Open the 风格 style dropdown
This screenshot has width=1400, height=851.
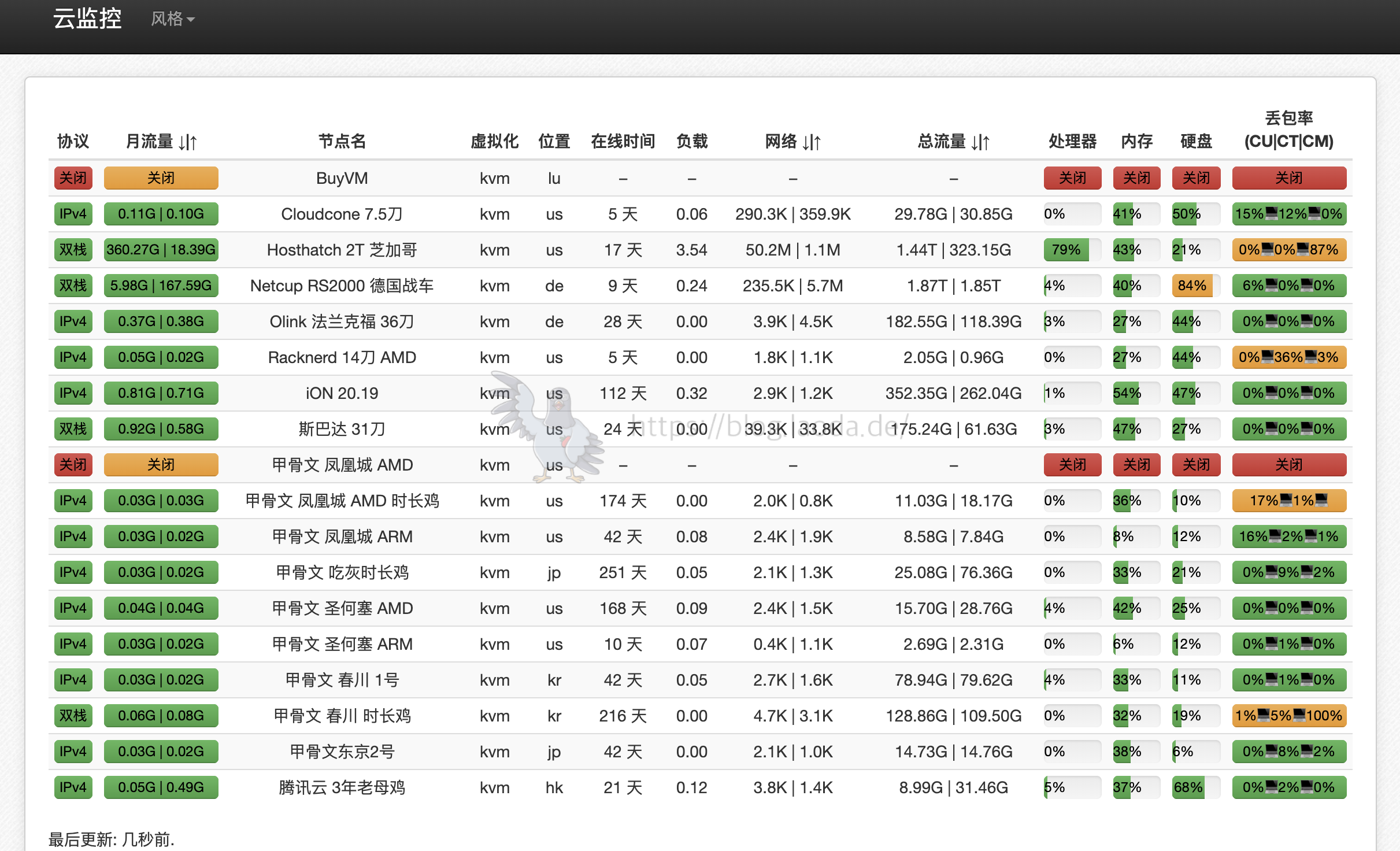(172, 19)
